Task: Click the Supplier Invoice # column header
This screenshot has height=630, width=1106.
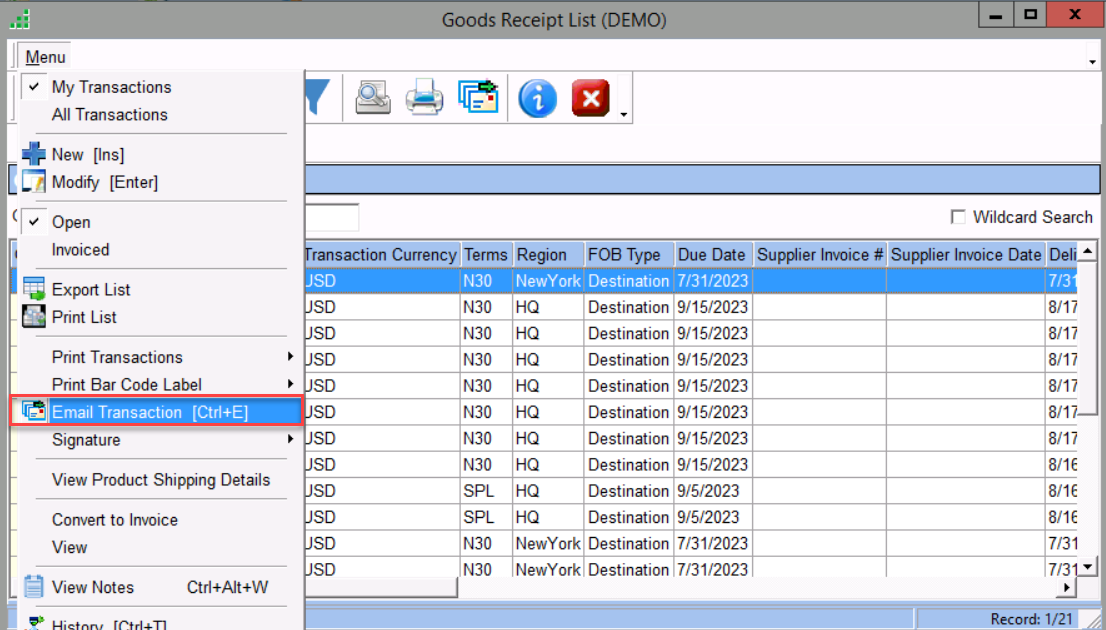Action: [x=820, y=255]
